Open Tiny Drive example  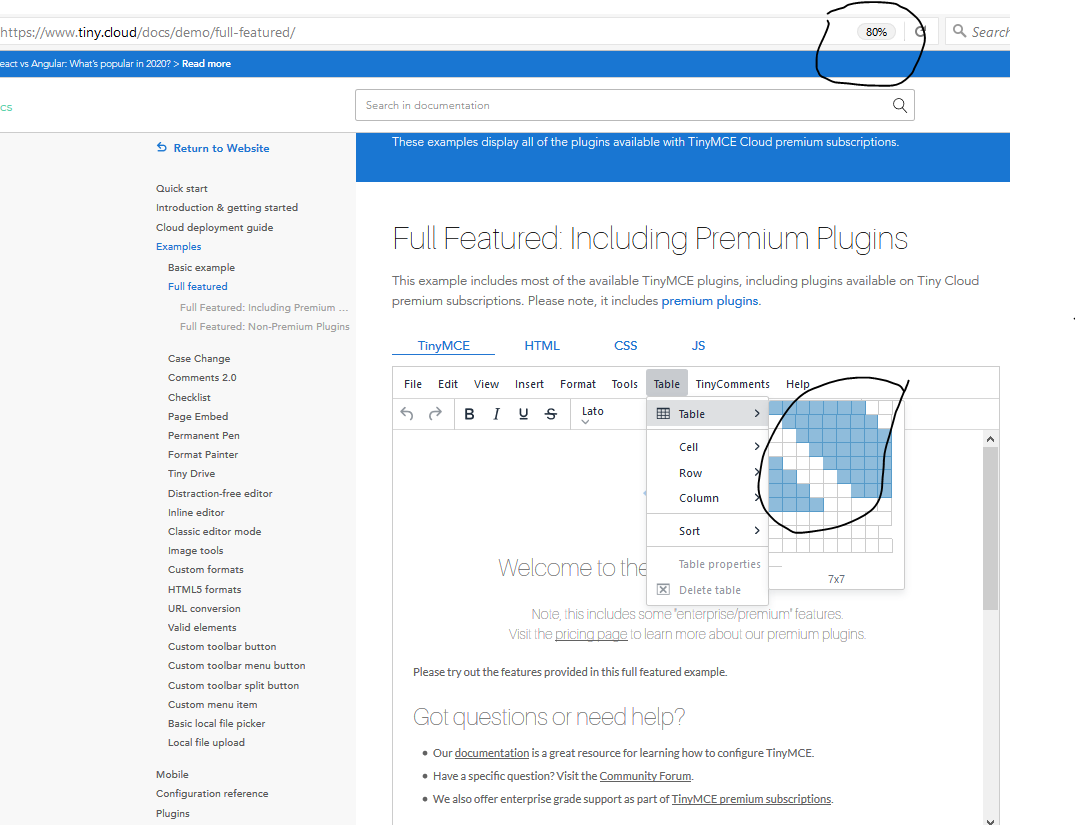(191, 474)
